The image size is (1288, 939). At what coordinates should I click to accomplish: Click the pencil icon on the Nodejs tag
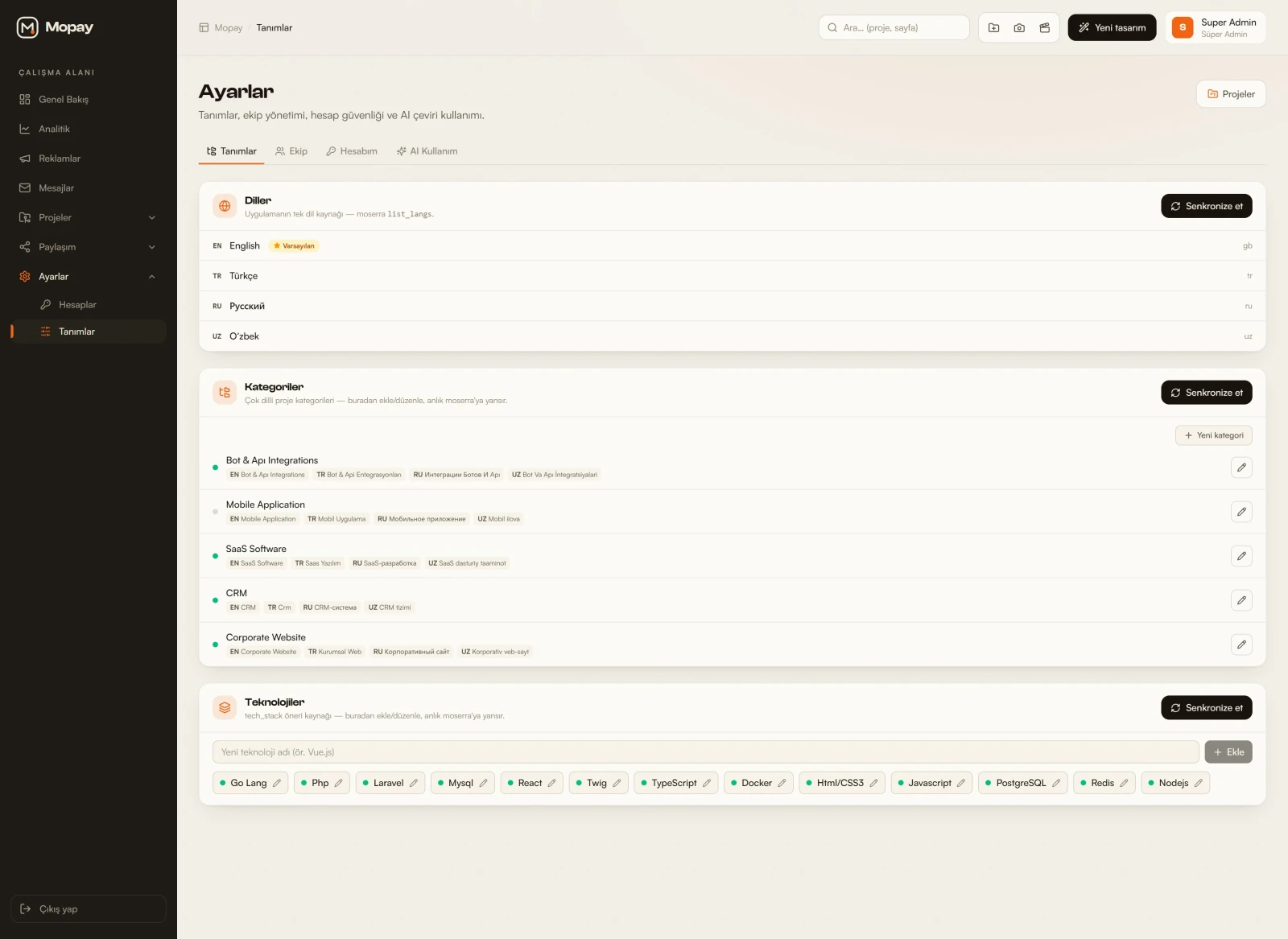coord(1199,783)
